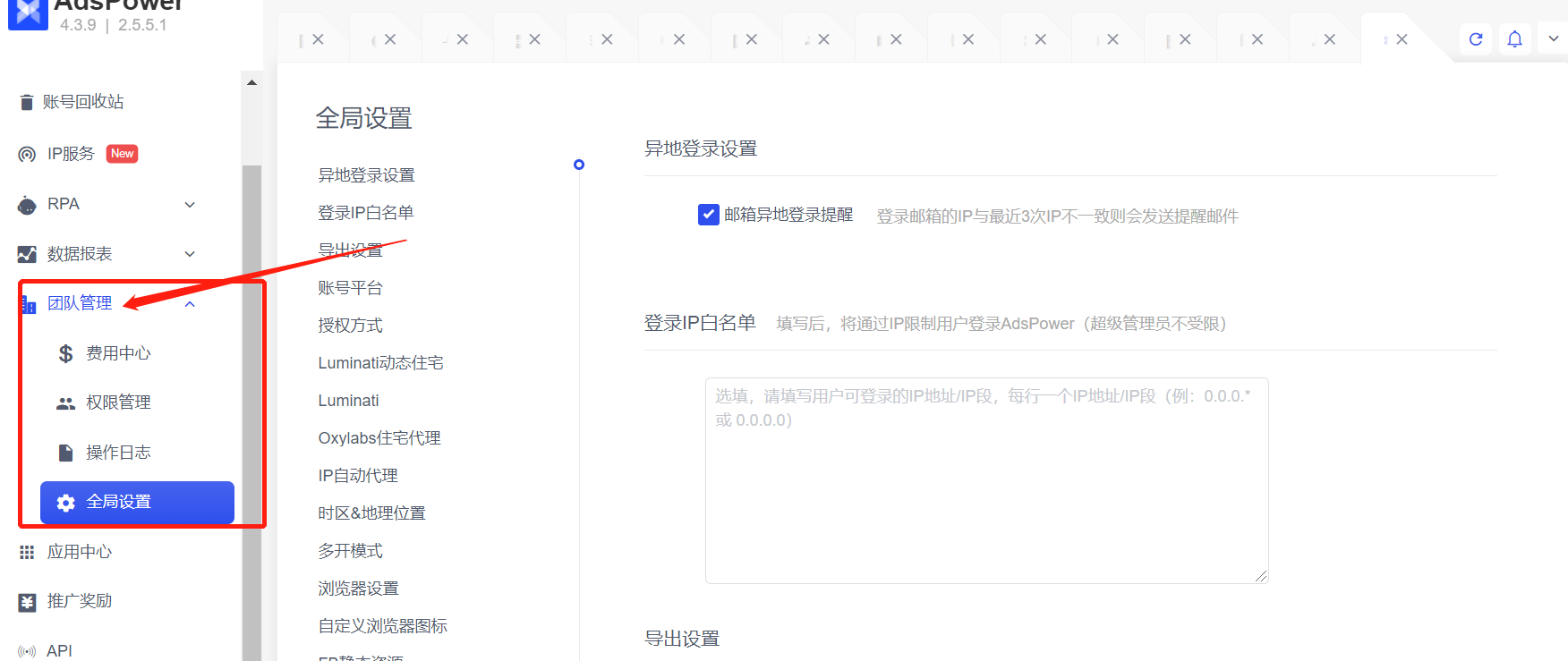Click the 推广奖励 reward icon
The width and height of the screenshot is (1568, 661).
click(x=27, y=602)
